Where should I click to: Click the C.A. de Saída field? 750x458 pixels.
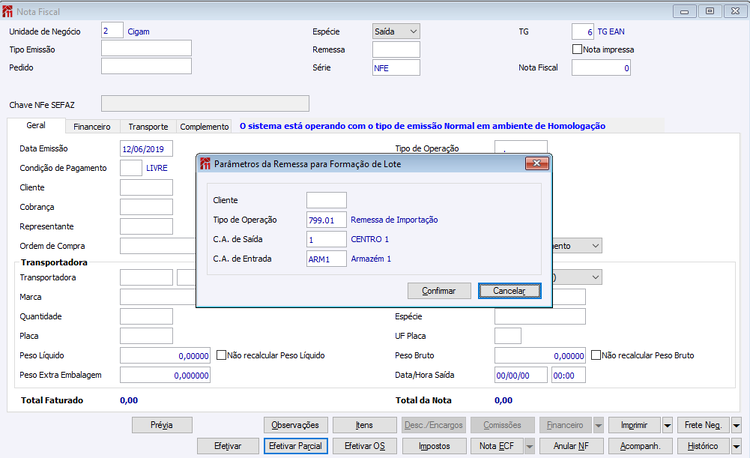click(x=326, y=240)
